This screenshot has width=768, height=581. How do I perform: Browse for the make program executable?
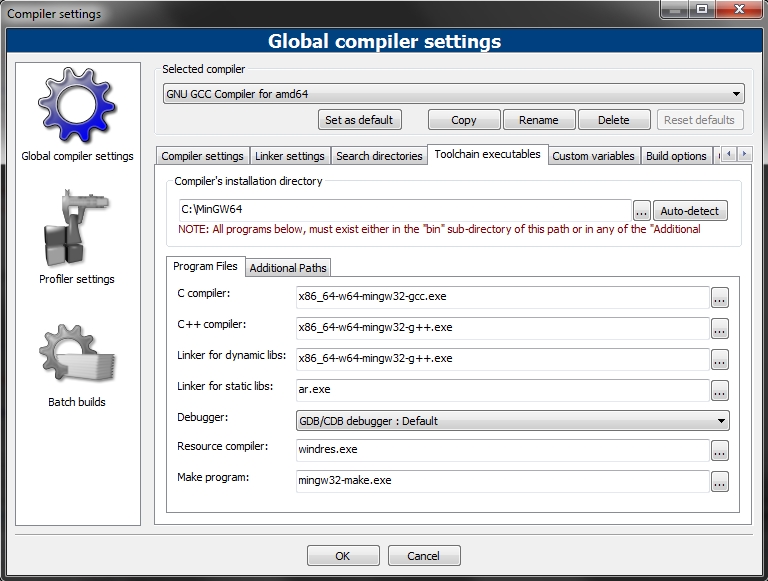(x=719, y=482)
